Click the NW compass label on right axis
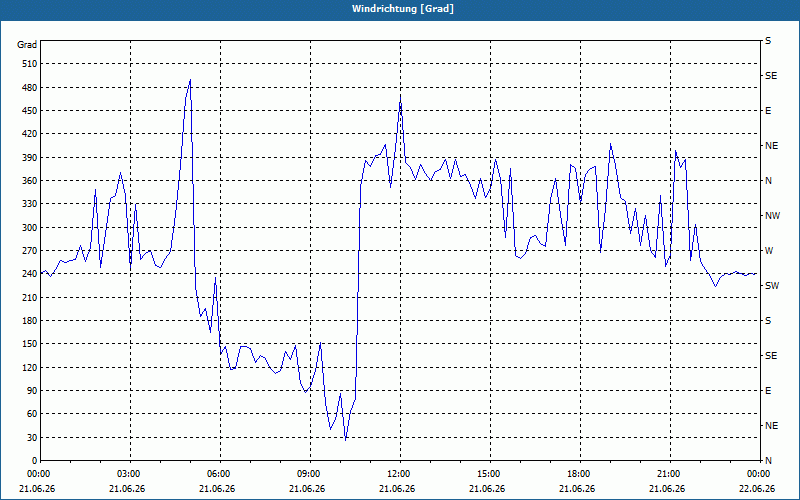This screenshot has width=800, height=500. 772,216
